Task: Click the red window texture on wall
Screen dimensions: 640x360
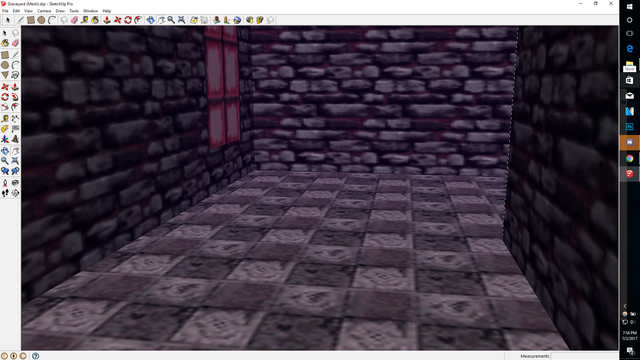Action: pos(222,87)
